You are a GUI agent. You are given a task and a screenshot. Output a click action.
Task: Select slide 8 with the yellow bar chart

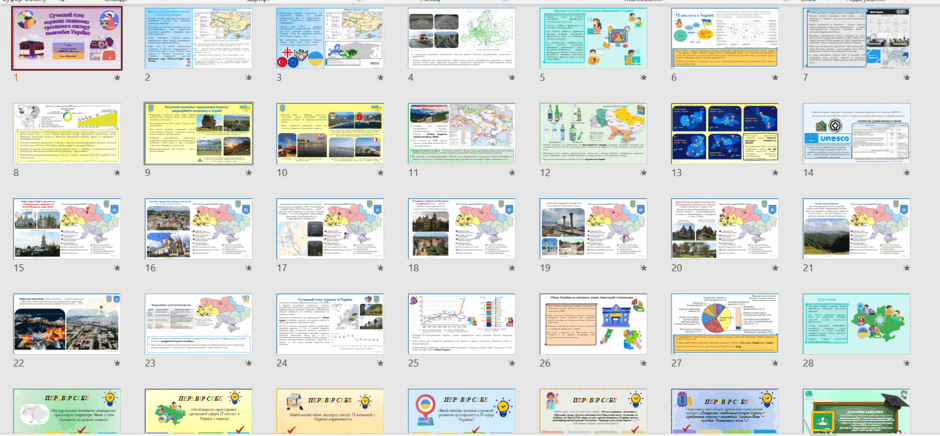67,134
